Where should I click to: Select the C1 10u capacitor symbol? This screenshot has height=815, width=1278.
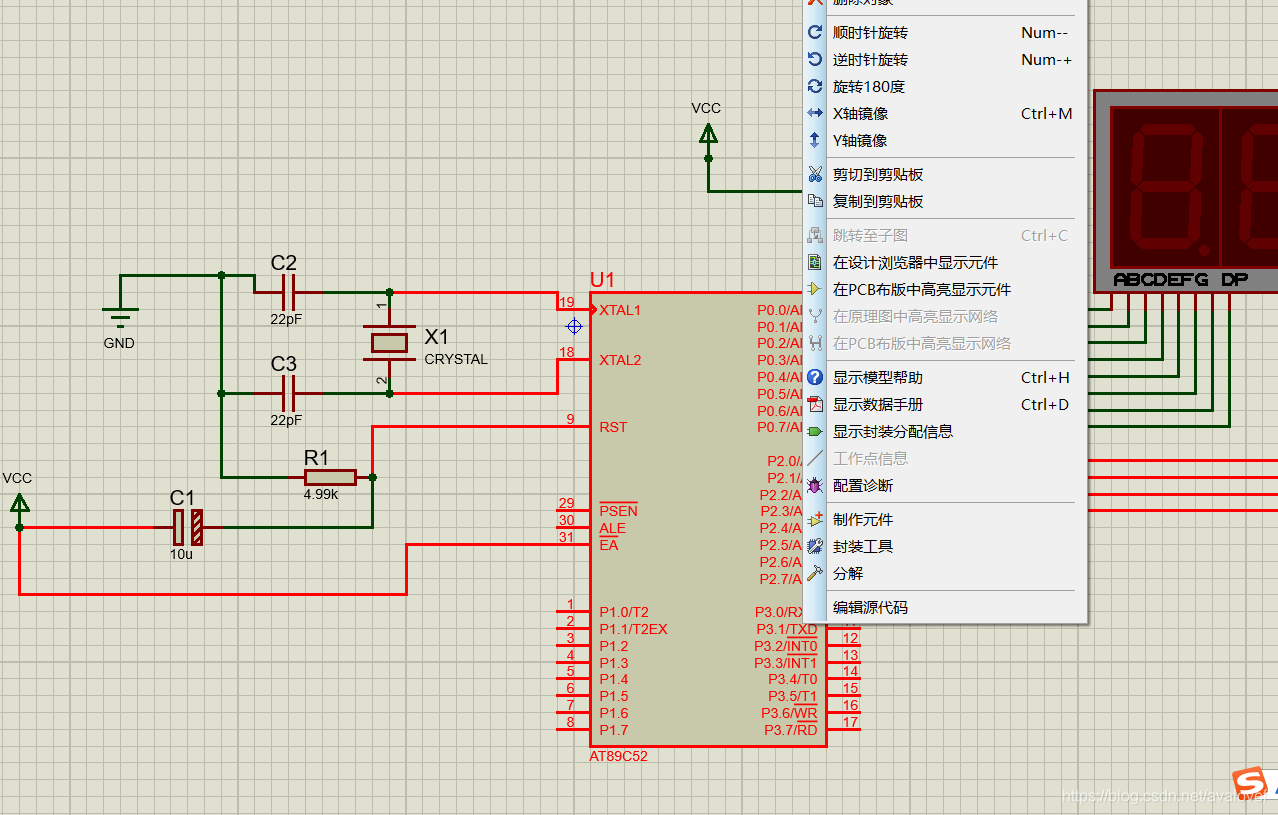(187, 527)
